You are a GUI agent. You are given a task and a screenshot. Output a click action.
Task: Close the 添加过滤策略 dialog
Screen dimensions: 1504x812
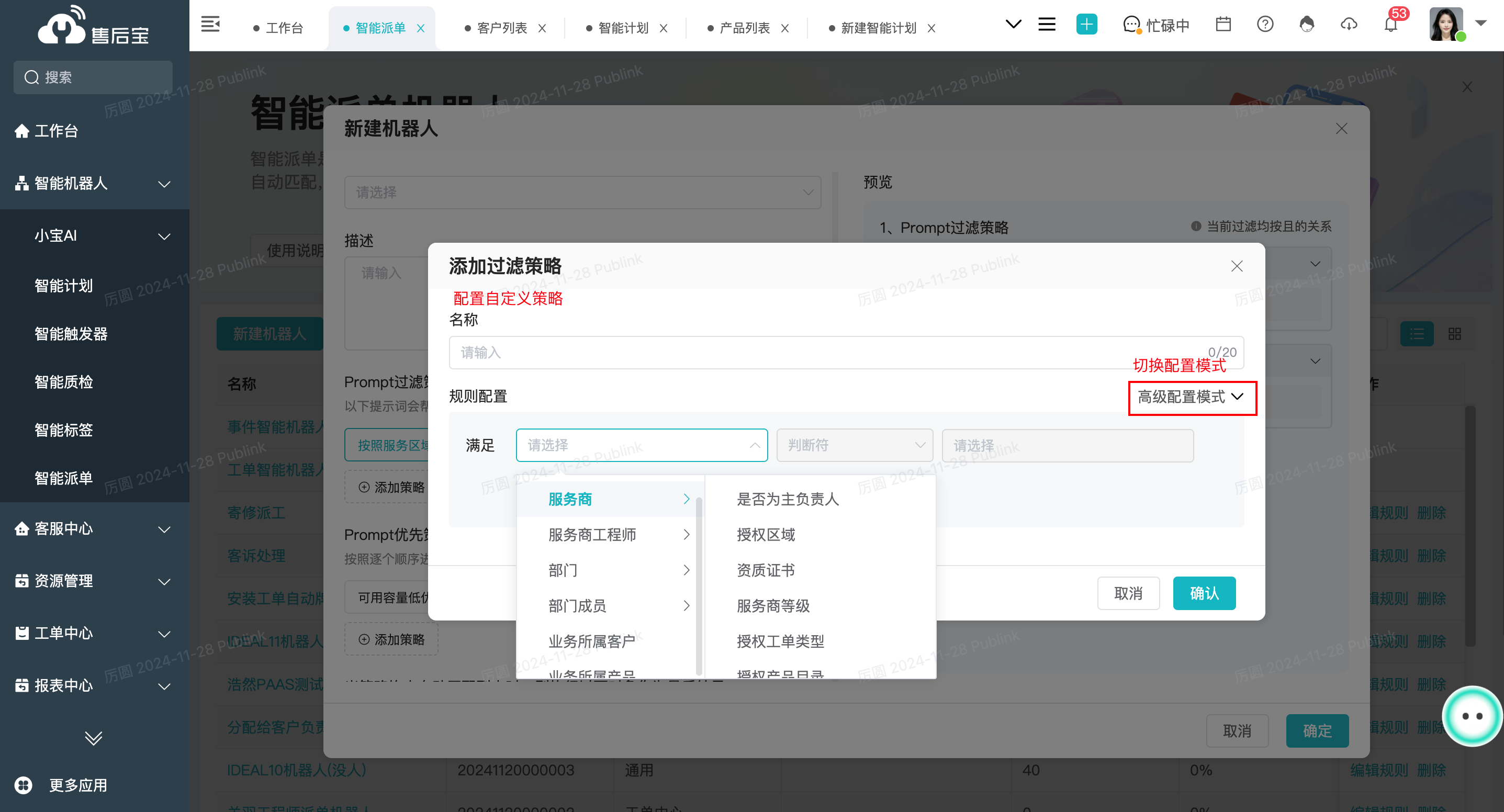(1237, 266)
